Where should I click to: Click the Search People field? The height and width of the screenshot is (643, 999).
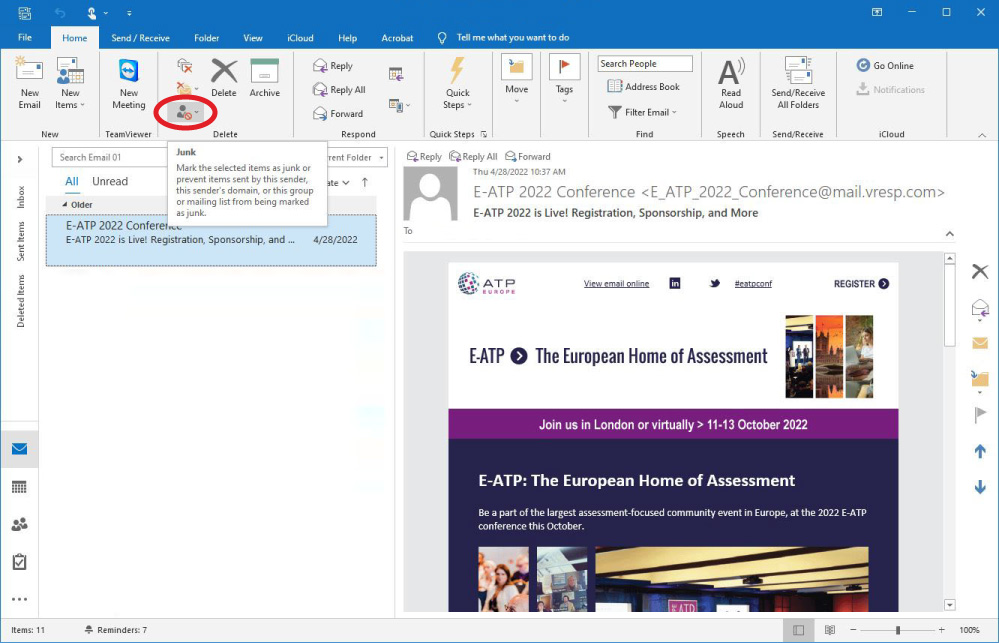(645, 64)
